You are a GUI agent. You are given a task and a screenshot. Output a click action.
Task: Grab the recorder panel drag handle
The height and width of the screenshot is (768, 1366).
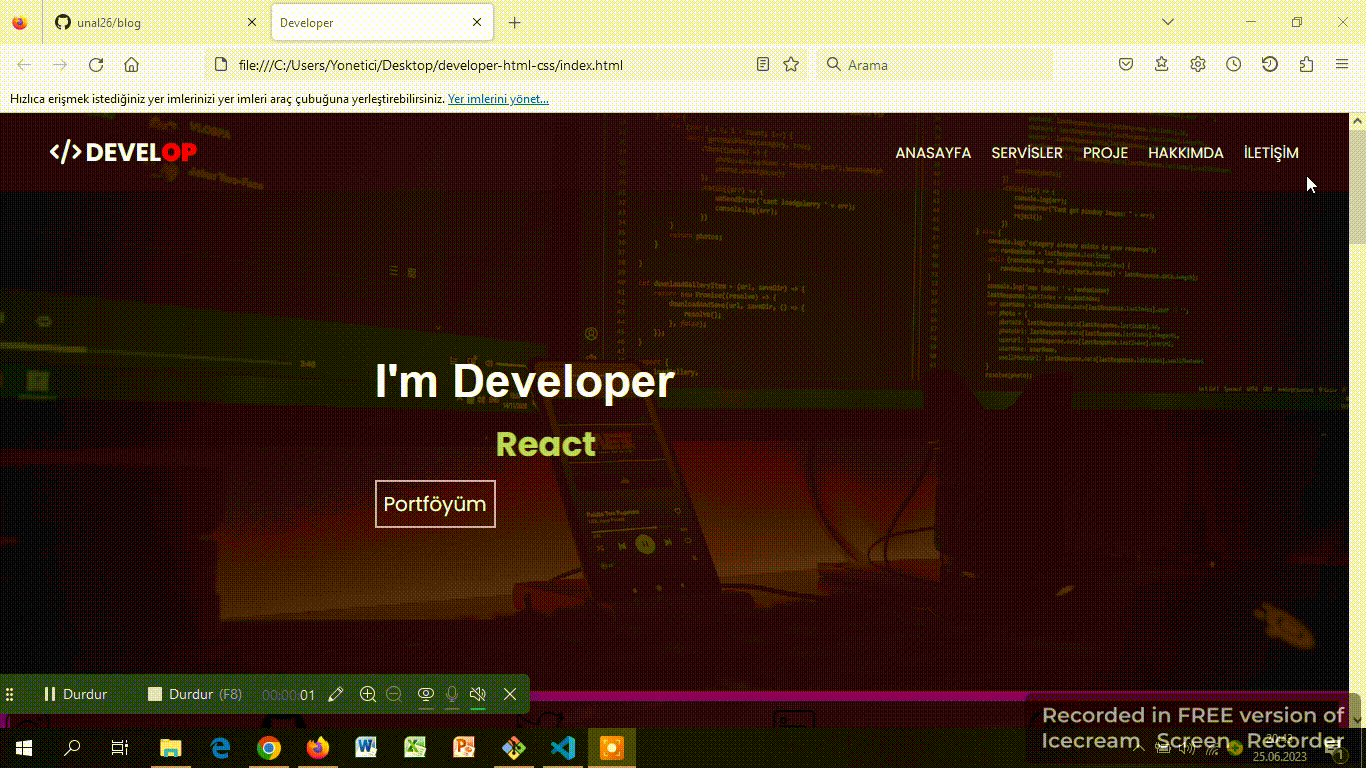(x=10, y=694)
